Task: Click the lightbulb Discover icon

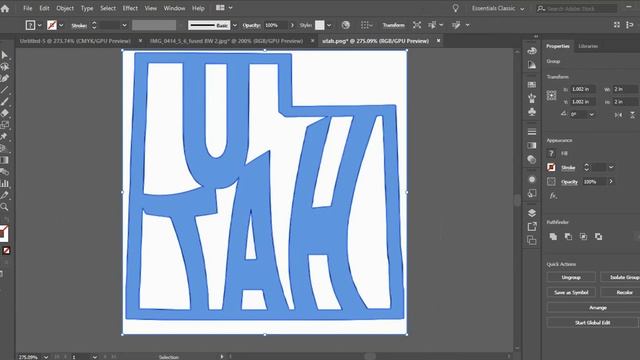Action: [456, 8]
